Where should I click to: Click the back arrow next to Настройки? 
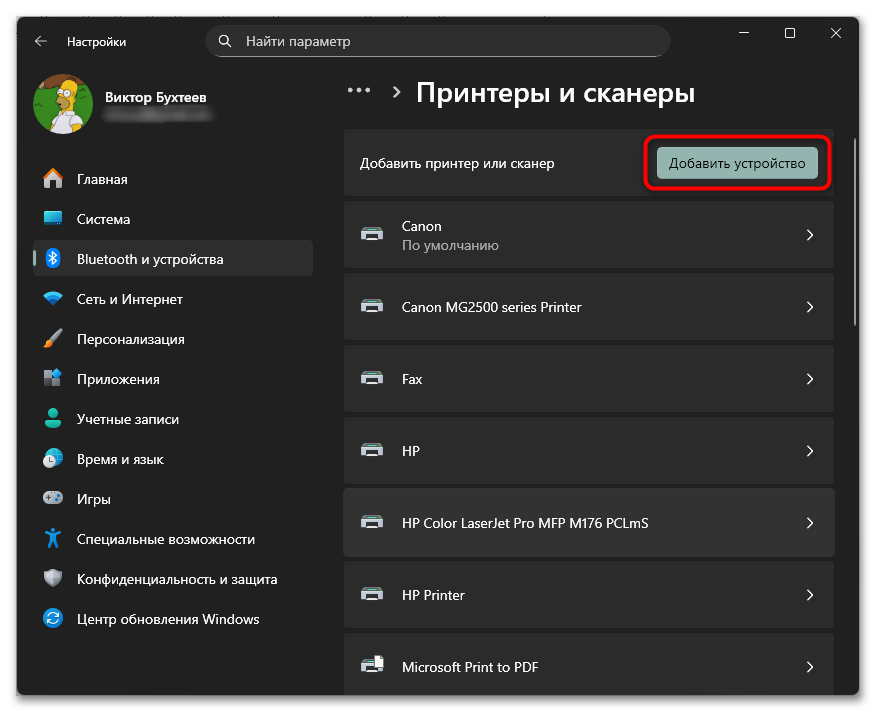point(39,41)
